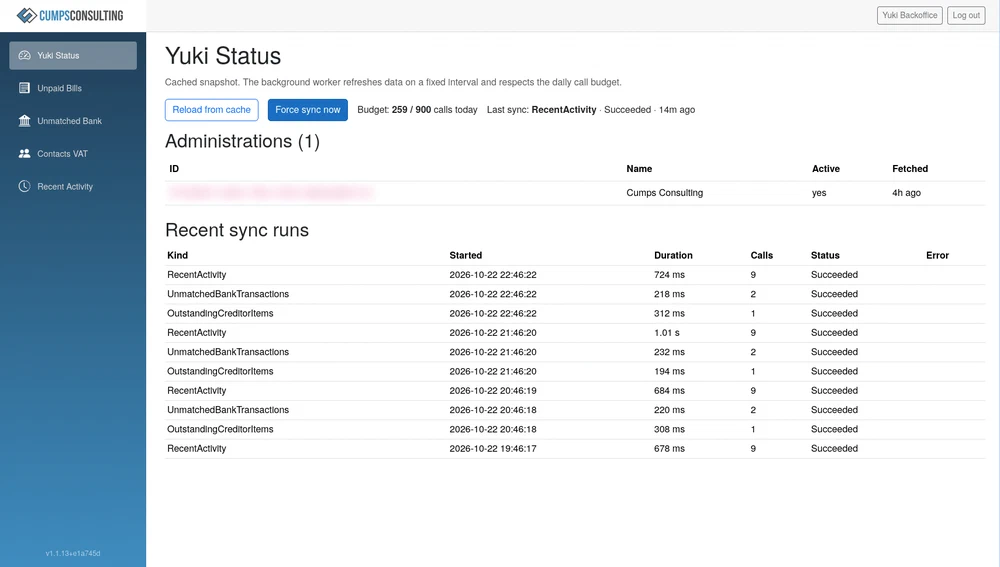1000x567 pixels.
Task: Click the Error column header
Action: tap(938, 255)
